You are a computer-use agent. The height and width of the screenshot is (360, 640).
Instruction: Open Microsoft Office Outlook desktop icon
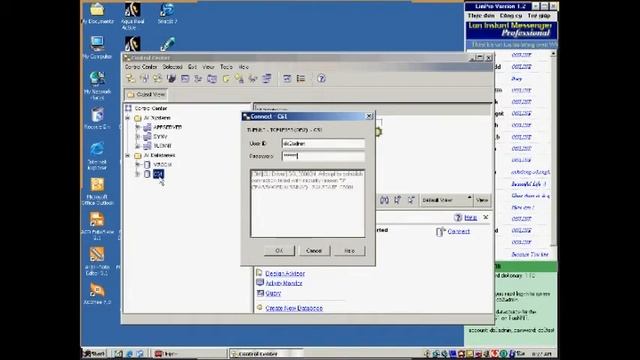click(98, 191)
